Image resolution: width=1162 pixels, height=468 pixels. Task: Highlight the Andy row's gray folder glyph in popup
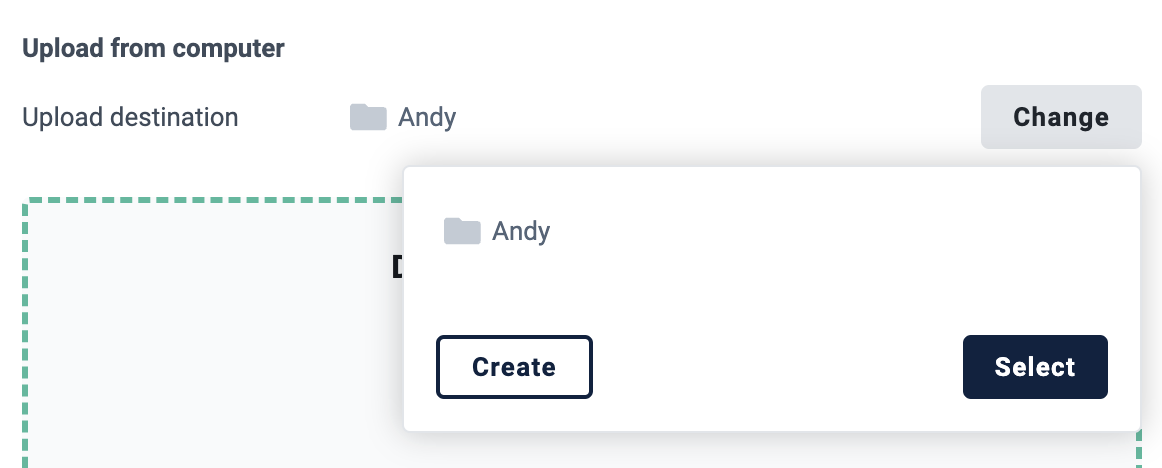[x=462, y=231]
